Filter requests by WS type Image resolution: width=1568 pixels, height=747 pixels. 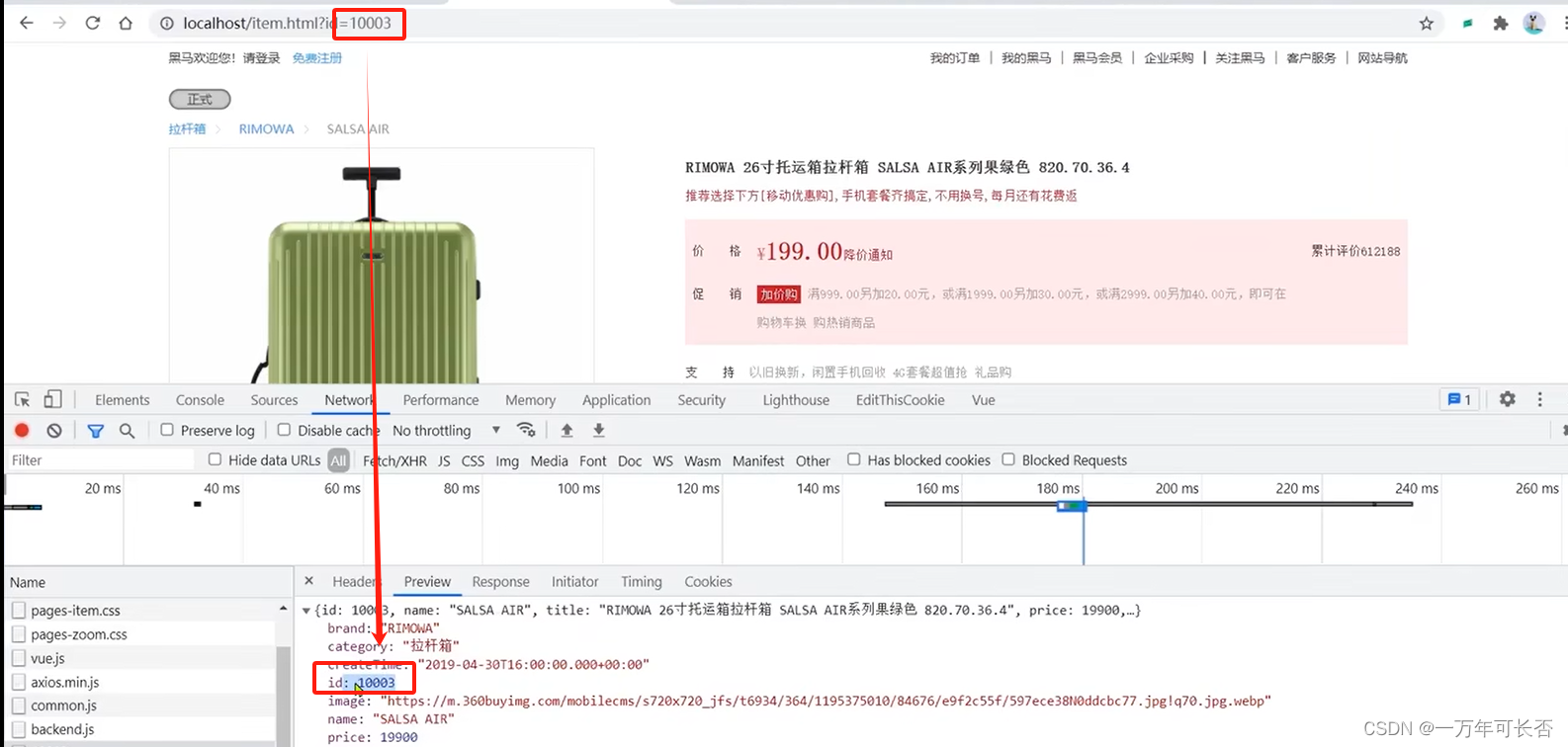click(662, 460)
